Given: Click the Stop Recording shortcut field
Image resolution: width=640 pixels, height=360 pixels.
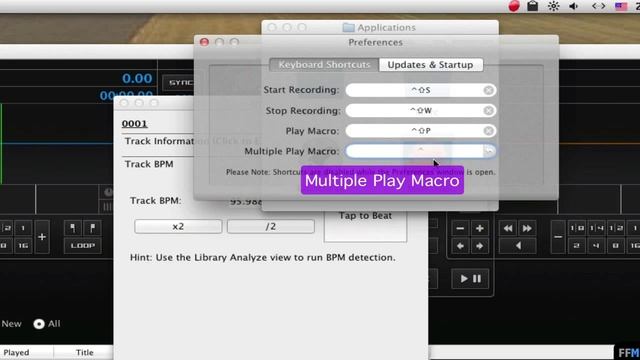Looking at the screenshot, I should (420, 111).
